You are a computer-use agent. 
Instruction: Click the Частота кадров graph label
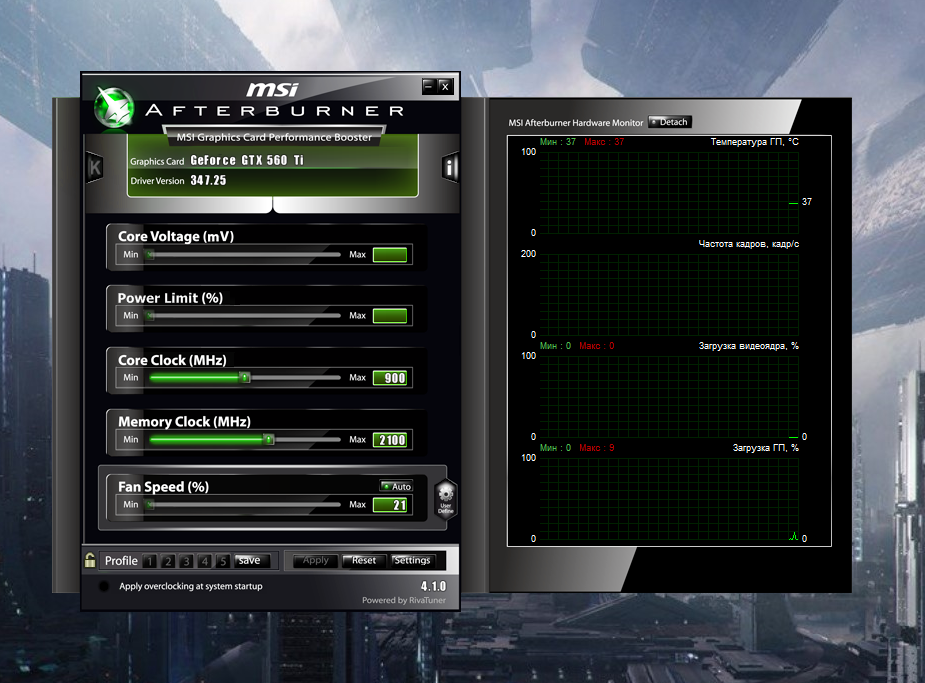[x=749, y=244]
